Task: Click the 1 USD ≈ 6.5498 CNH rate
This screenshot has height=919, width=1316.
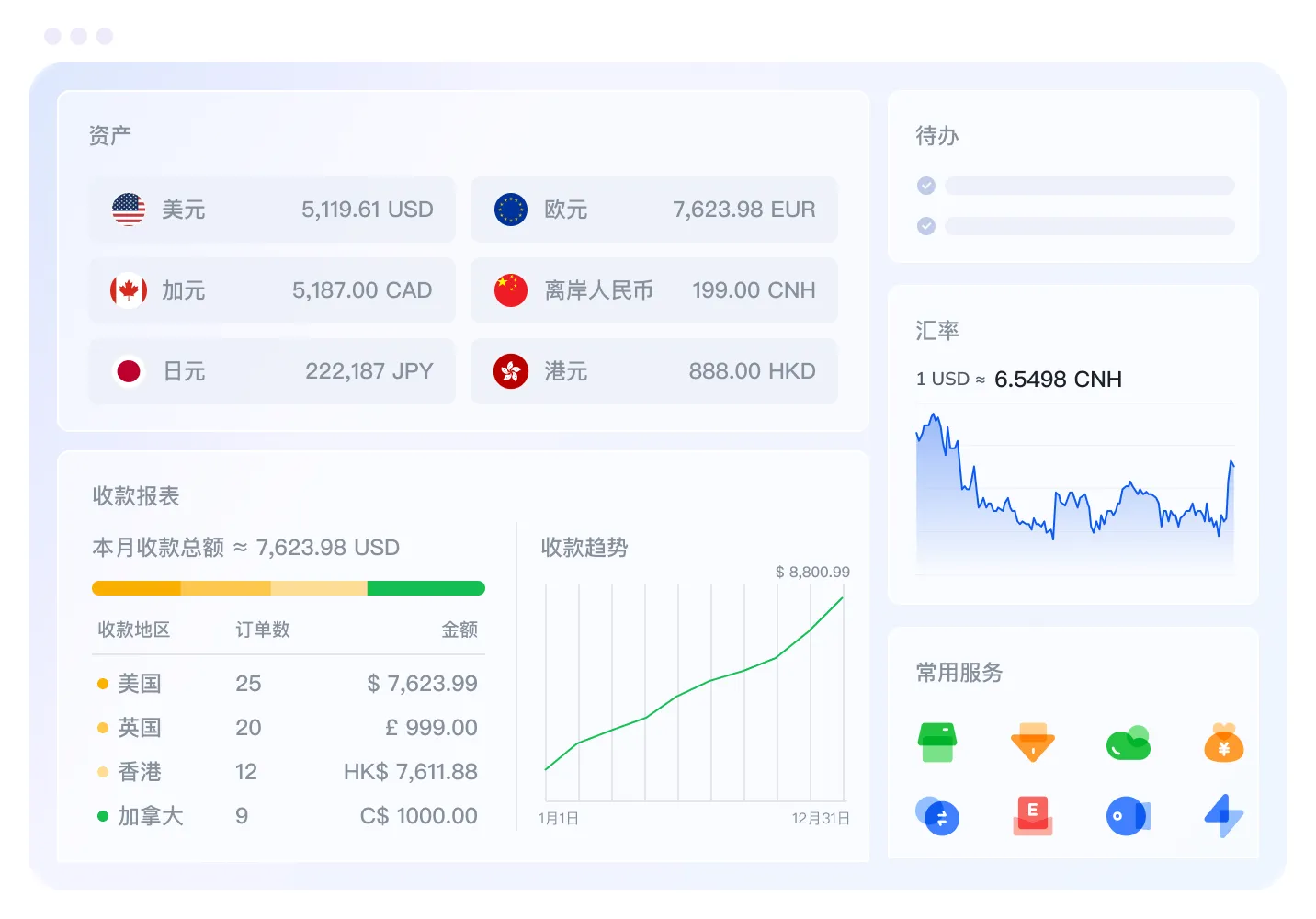Action: point(1019,379)
